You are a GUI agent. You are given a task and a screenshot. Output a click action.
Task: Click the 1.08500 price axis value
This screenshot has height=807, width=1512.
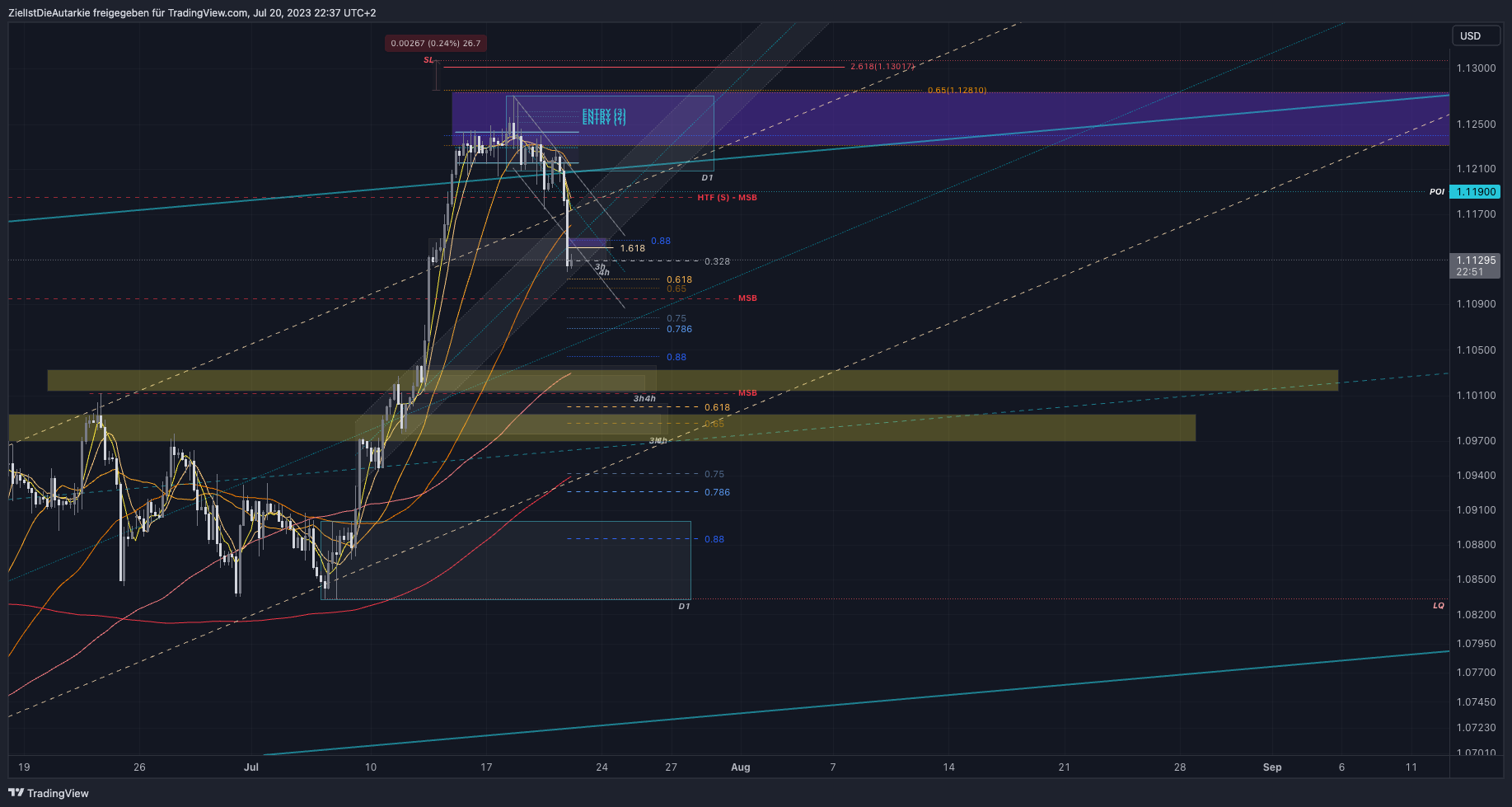click(1476, 579)
